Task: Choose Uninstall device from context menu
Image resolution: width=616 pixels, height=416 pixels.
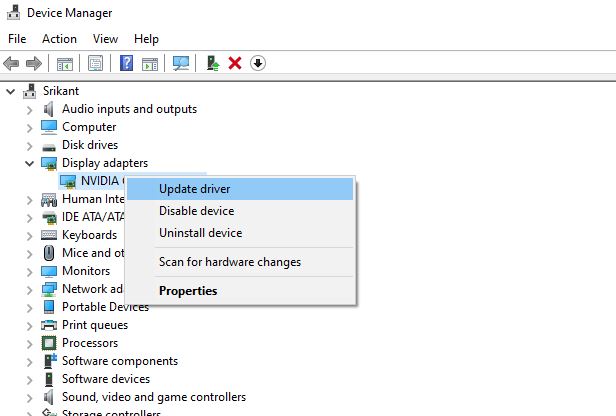Action: 200,233
